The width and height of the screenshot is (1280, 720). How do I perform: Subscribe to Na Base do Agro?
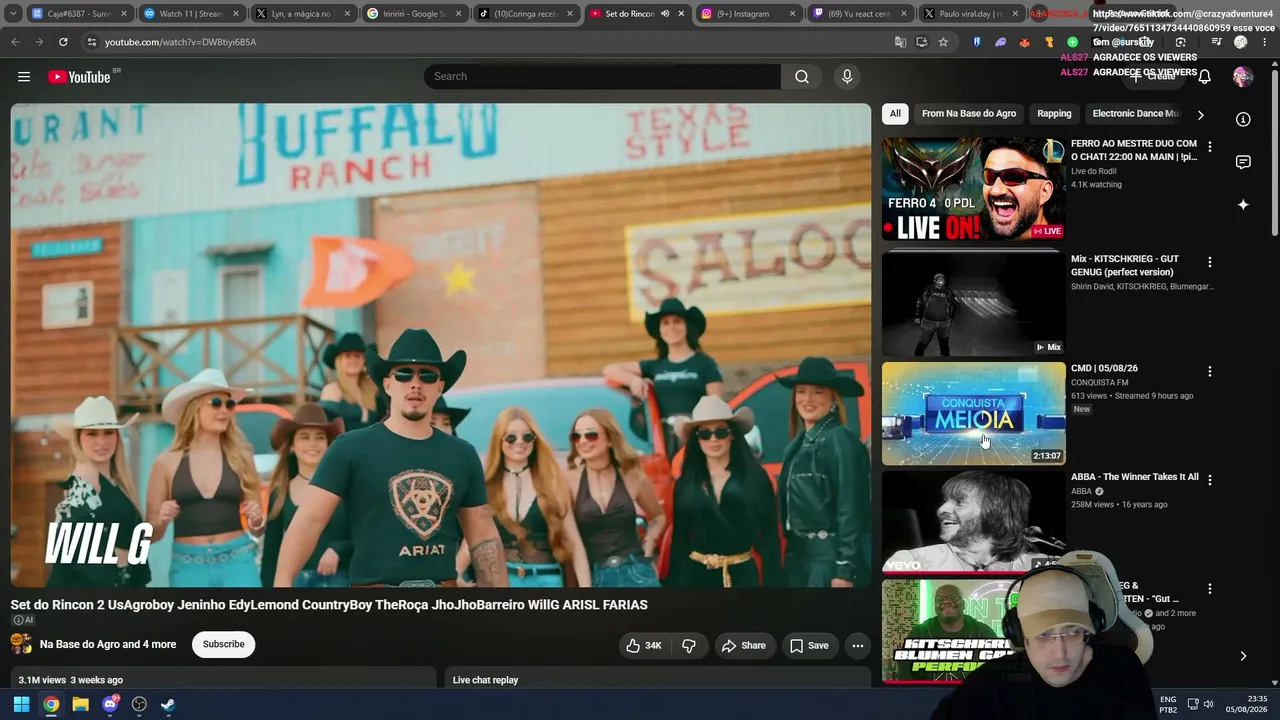pos(224,645)
